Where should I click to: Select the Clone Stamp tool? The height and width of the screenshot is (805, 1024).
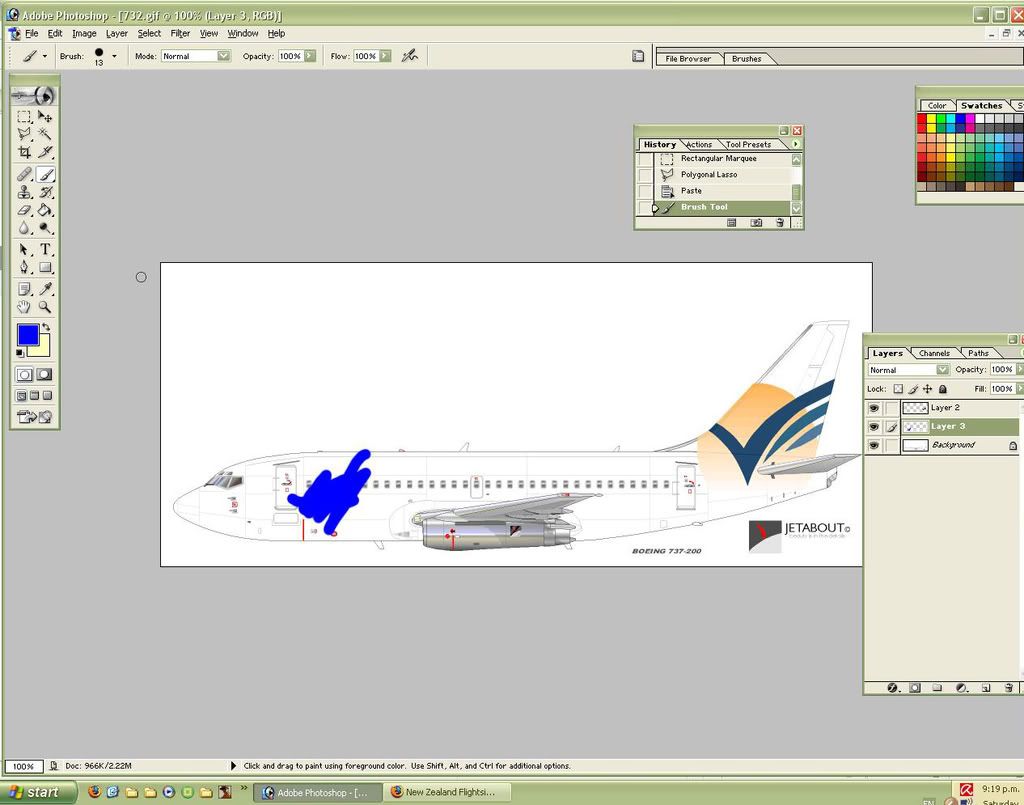click(24, 192)
